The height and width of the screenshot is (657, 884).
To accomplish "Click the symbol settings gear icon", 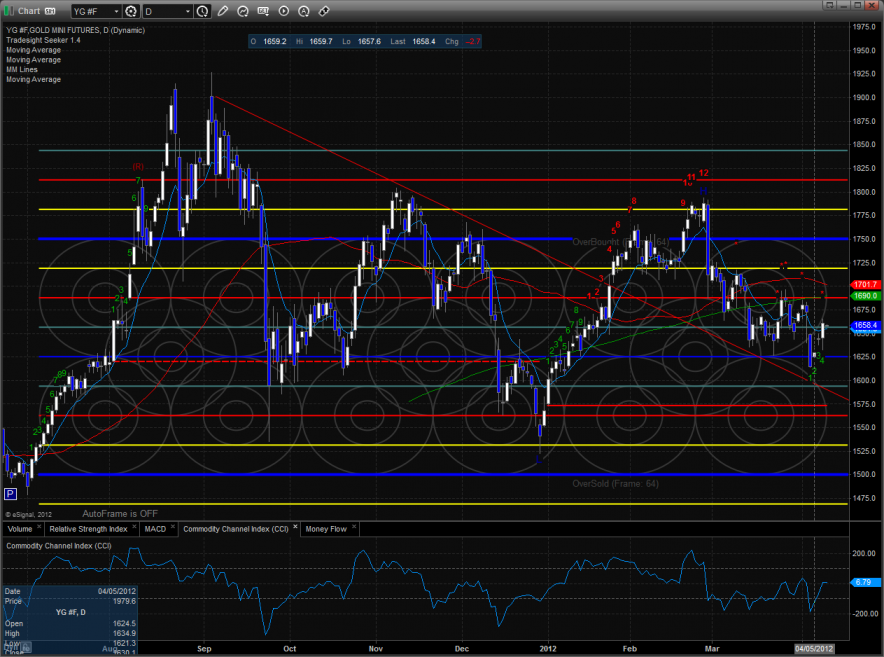I will 131,11.
